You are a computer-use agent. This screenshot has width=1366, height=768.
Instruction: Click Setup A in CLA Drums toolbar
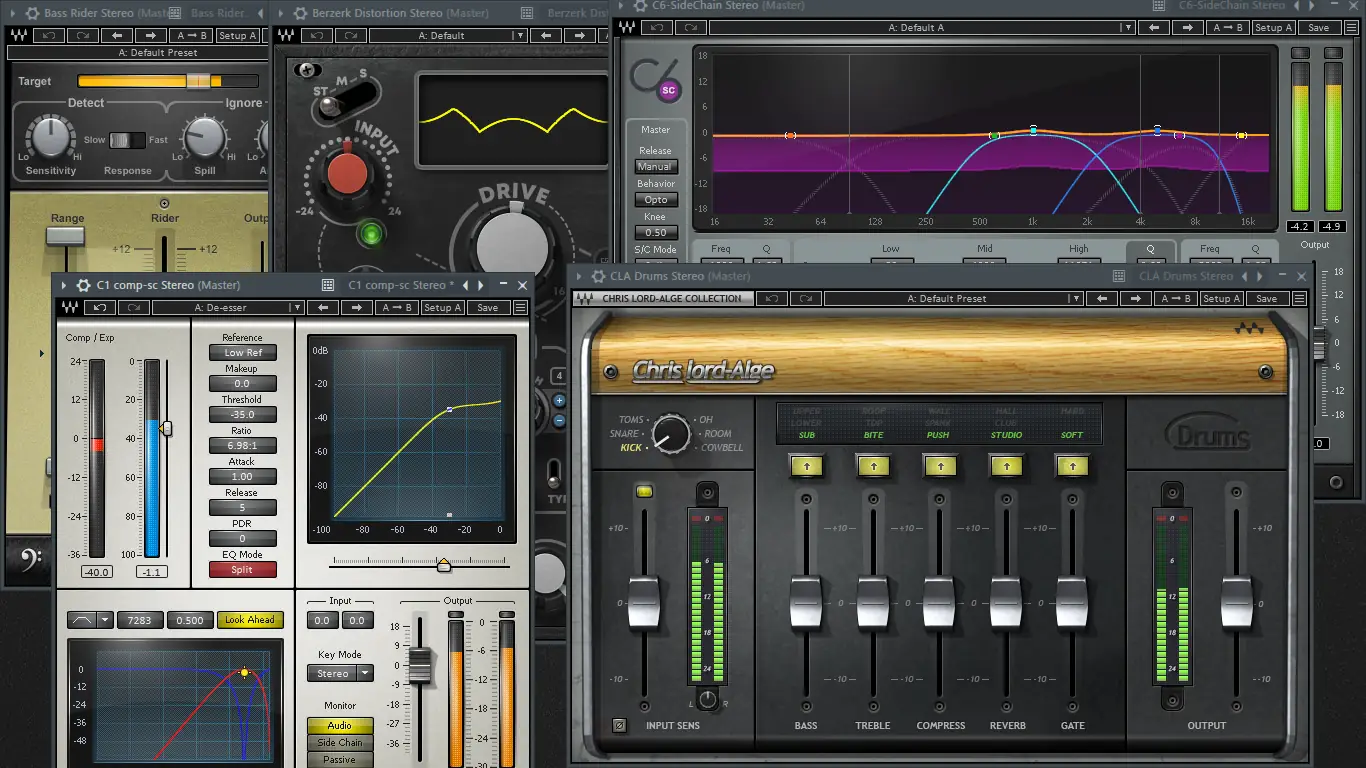tap(1221, 298)
